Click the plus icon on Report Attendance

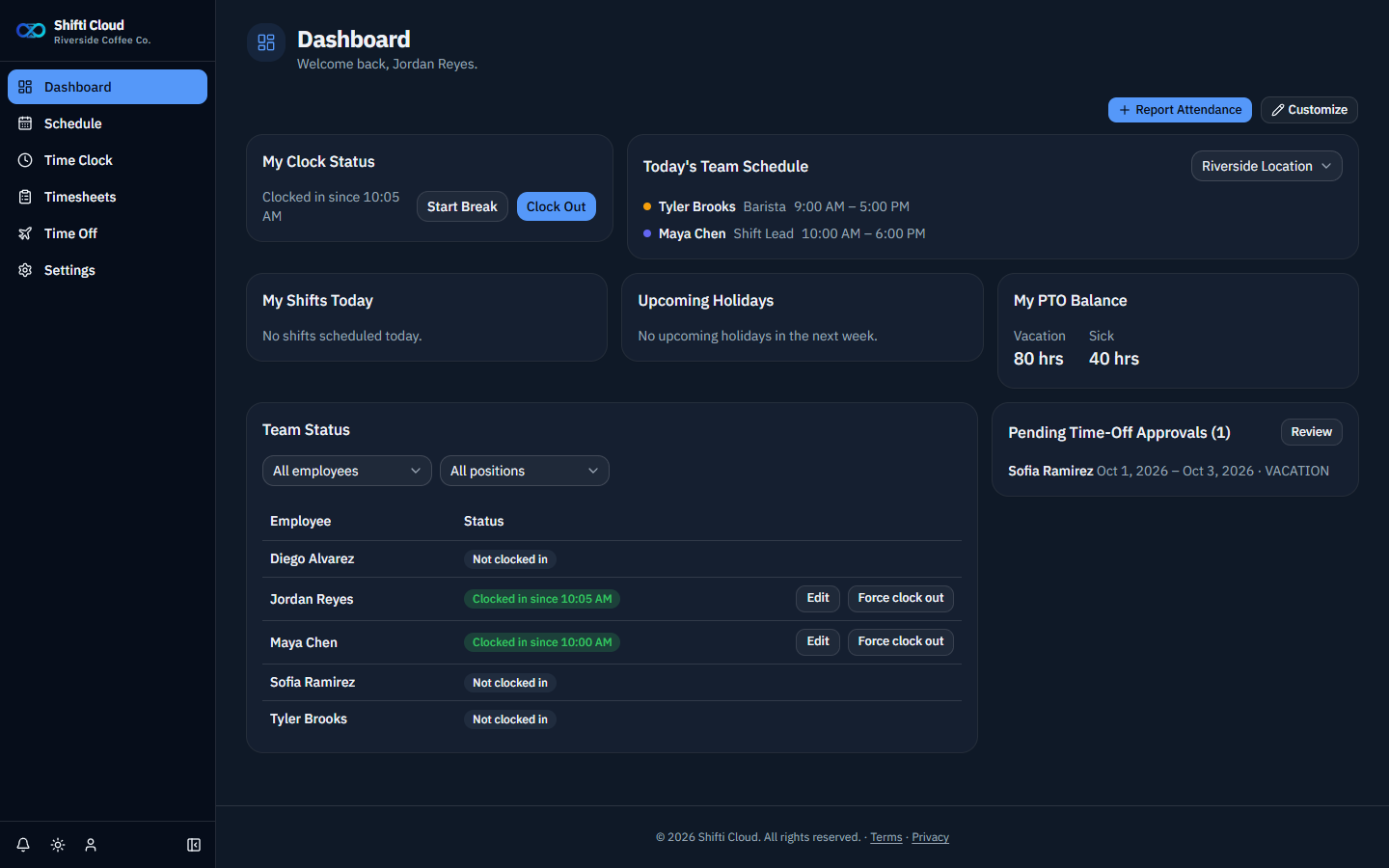[x=1125, y=110]
